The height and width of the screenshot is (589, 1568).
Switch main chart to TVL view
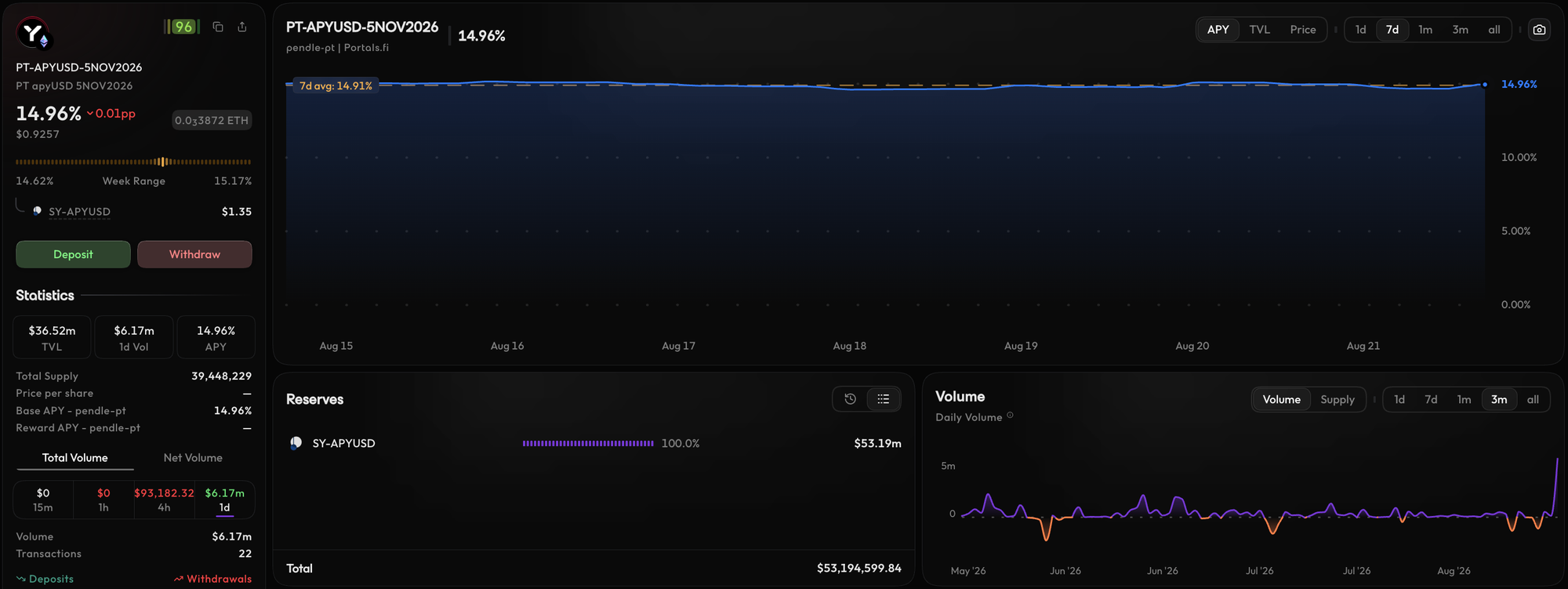click(1259, 30)
